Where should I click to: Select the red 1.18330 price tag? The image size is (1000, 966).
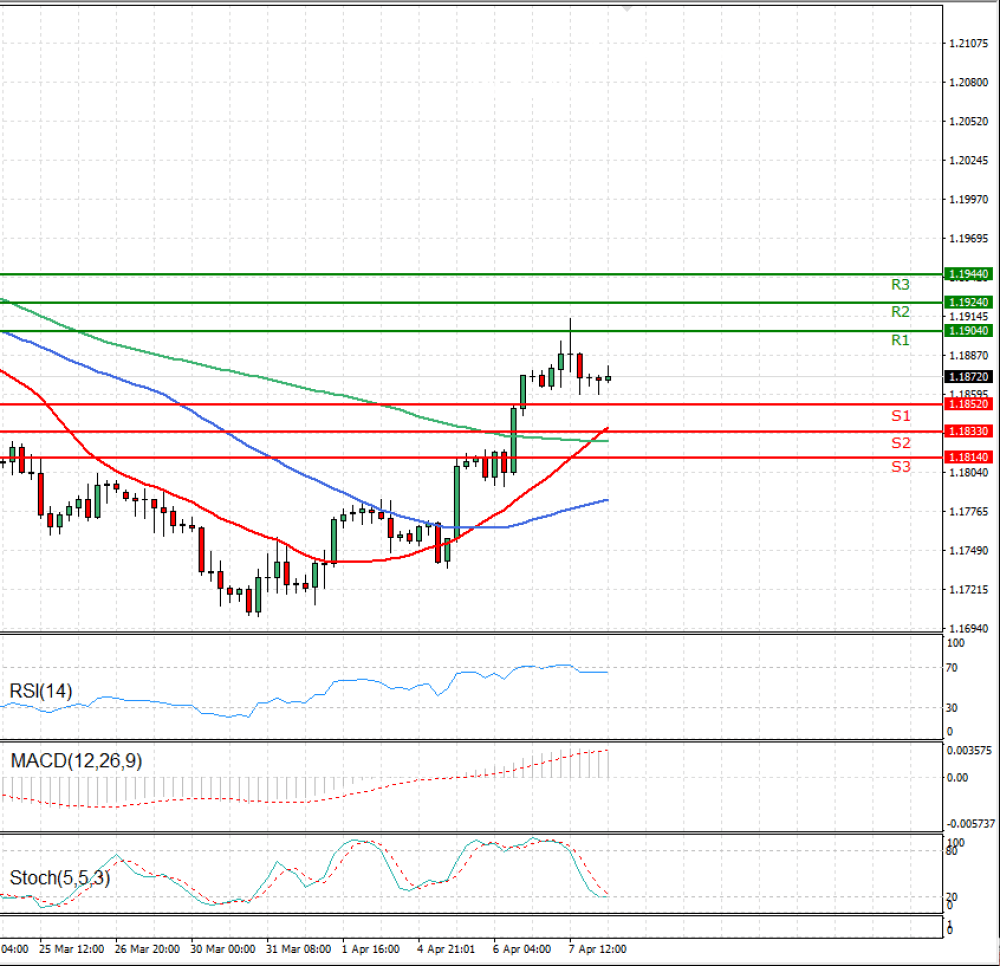point(968,432)
